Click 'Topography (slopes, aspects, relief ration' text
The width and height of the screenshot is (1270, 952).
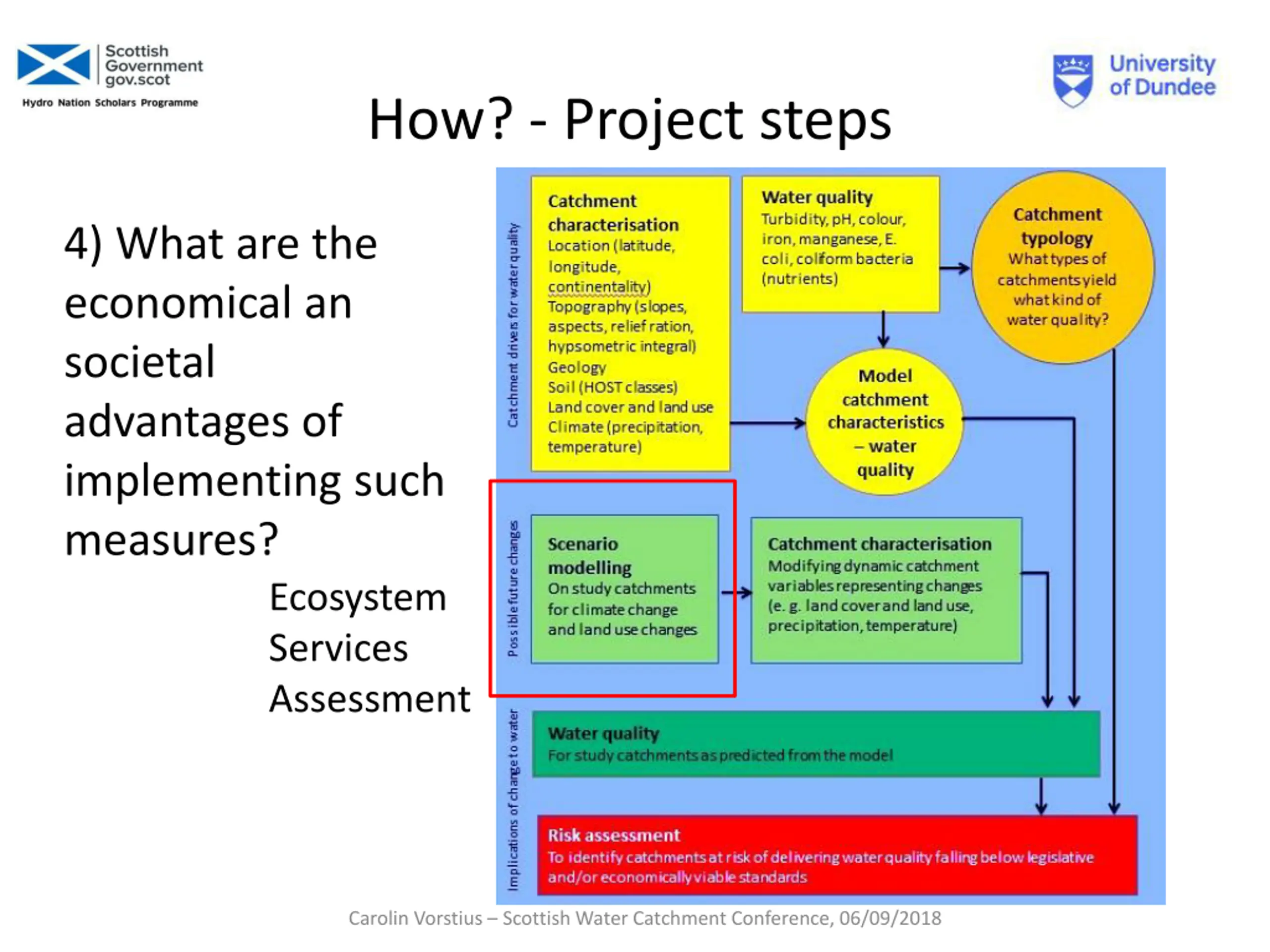coord(621,326)
